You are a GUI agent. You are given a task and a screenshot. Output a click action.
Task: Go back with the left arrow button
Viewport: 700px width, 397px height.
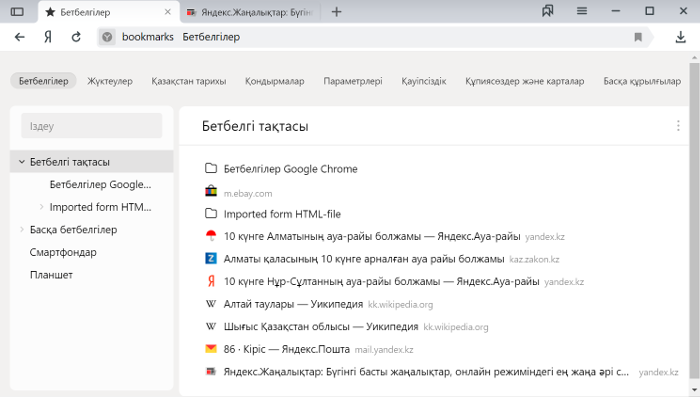click(19, 37)
